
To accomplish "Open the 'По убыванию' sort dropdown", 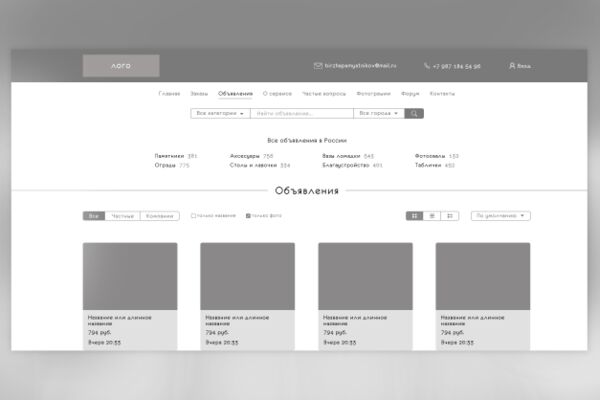I will [x=501, y=216].
